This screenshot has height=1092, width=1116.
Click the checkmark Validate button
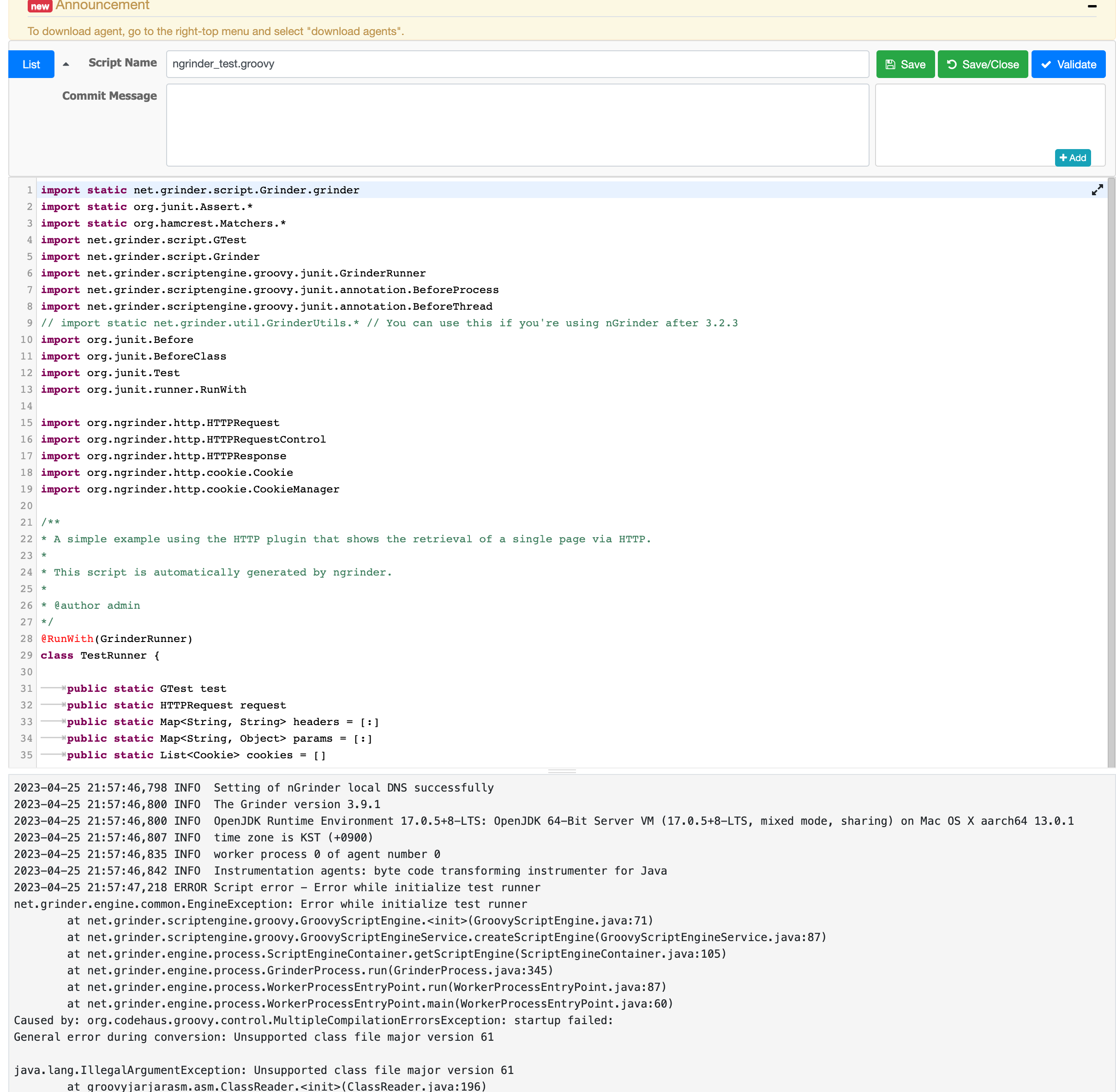tap(1068, 64)
